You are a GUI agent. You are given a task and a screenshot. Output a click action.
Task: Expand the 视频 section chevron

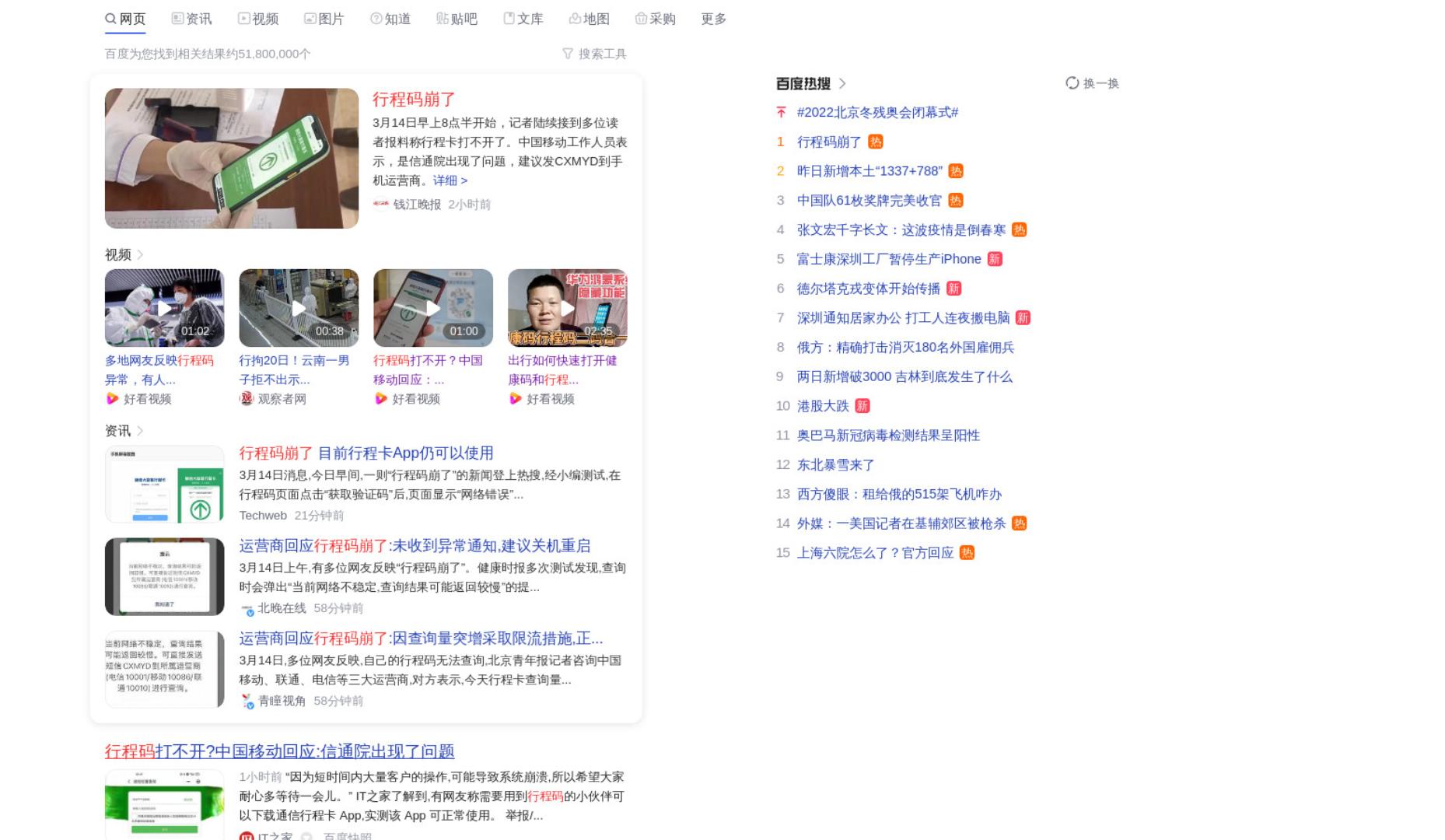click(x=141, y=254)
